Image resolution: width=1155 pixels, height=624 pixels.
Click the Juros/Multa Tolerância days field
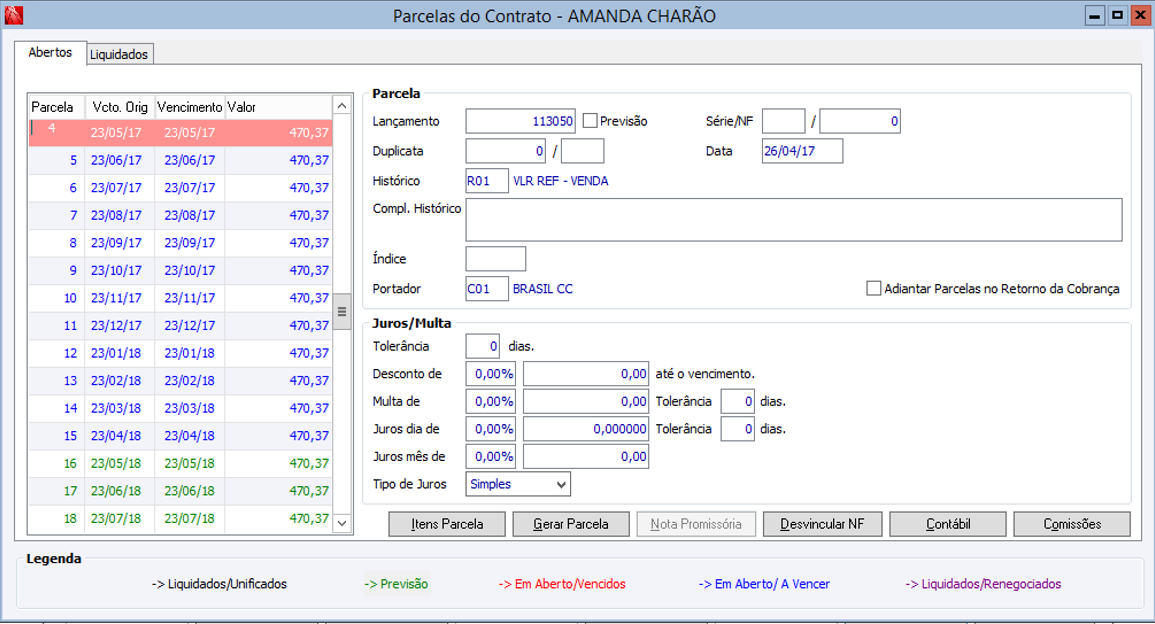(x=483, y=346)
